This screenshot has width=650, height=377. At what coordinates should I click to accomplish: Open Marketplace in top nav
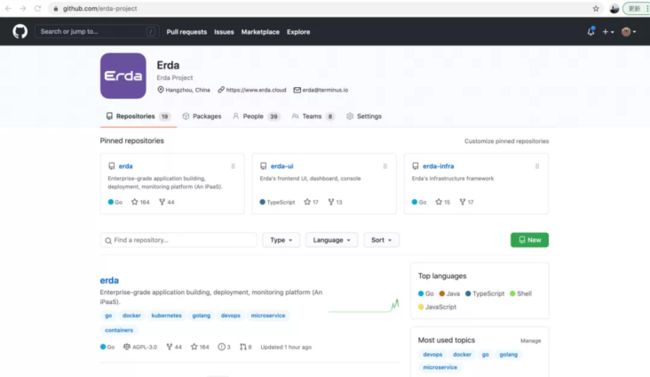coord(260,32)
